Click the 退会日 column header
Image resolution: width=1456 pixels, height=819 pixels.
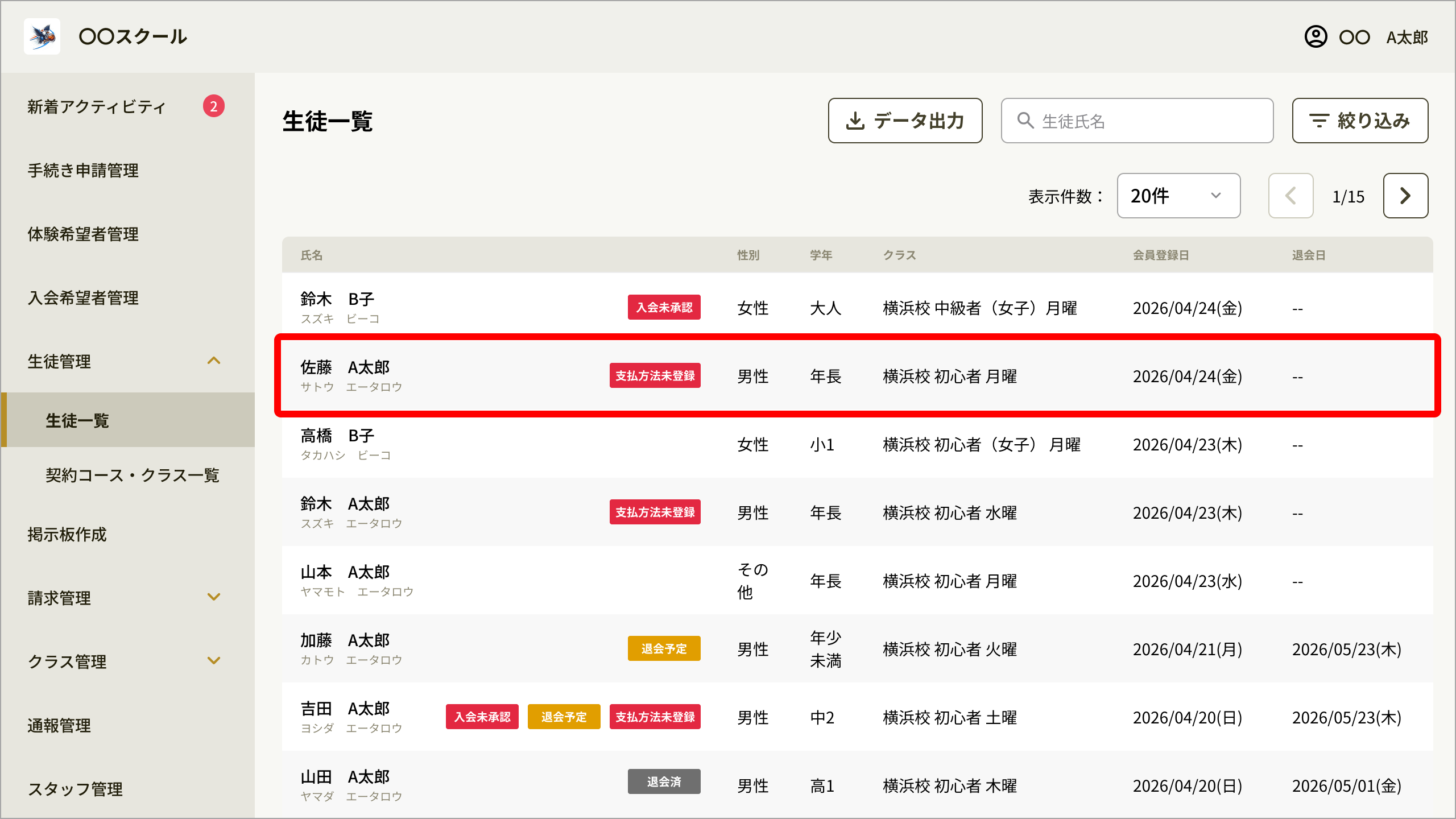tap(1309, 255)
